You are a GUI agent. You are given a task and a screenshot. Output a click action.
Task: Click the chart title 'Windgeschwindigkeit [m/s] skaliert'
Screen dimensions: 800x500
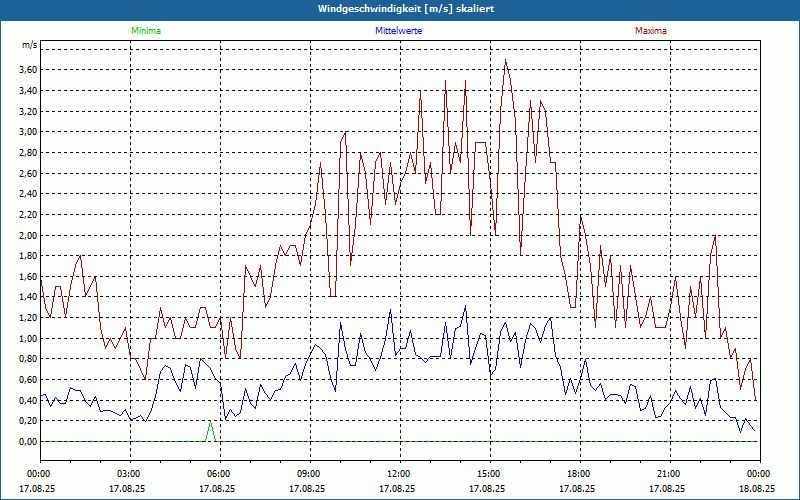pos(406,9)
